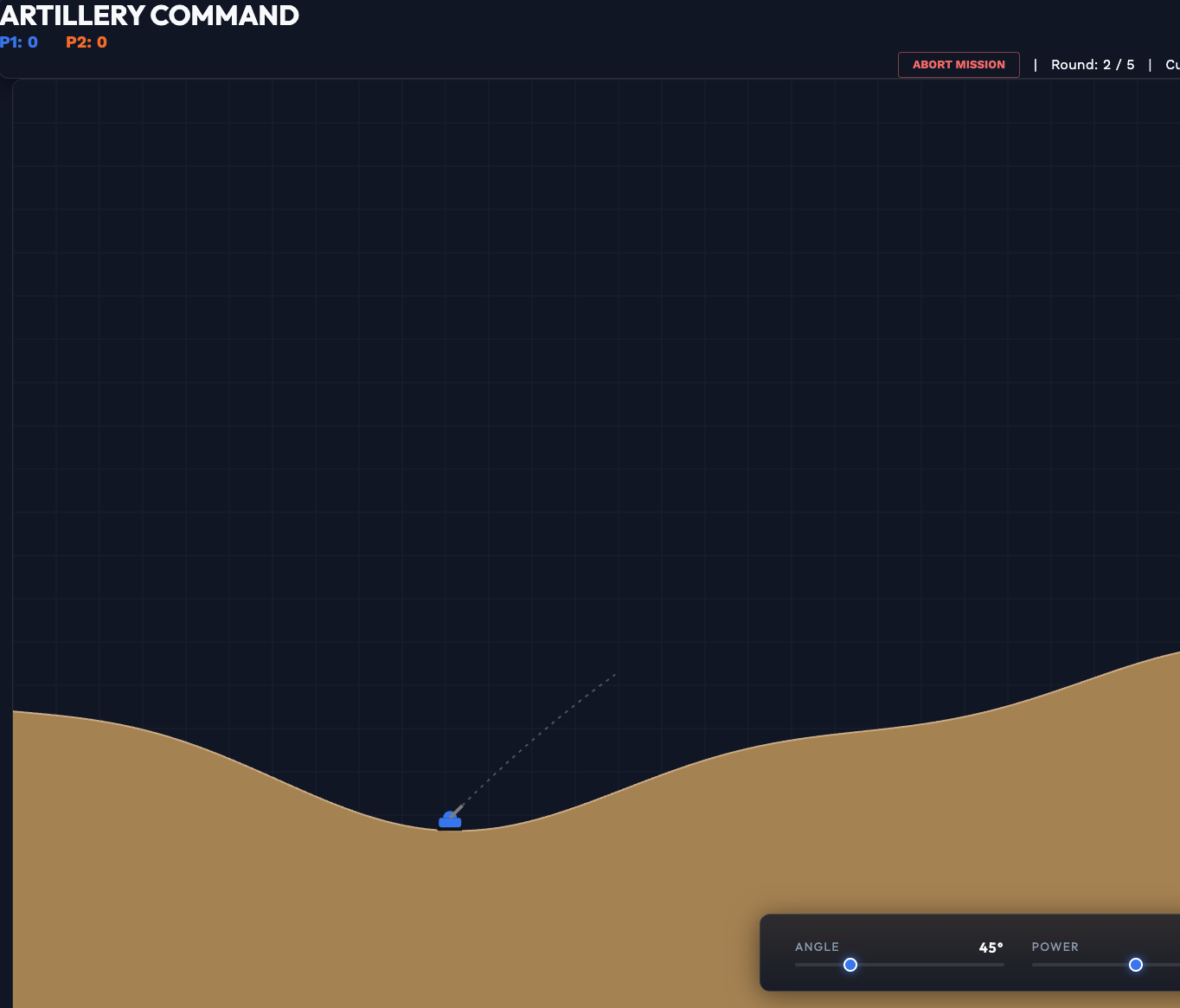Click the tank's cannon barrel

459,812
